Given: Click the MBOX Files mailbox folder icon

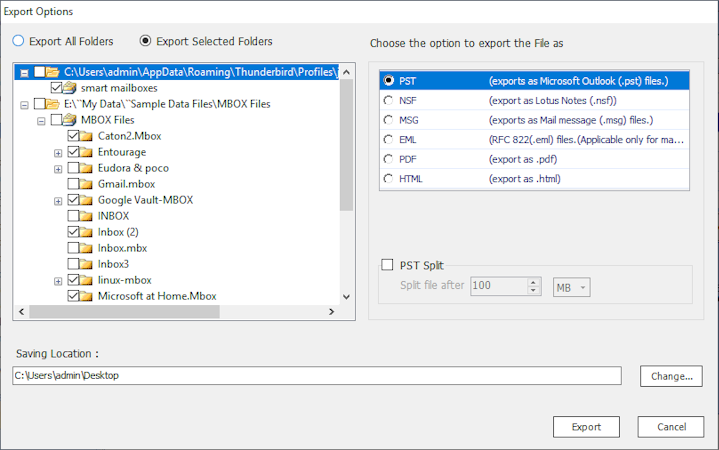Looking at the screenshot, I should 70,120.
